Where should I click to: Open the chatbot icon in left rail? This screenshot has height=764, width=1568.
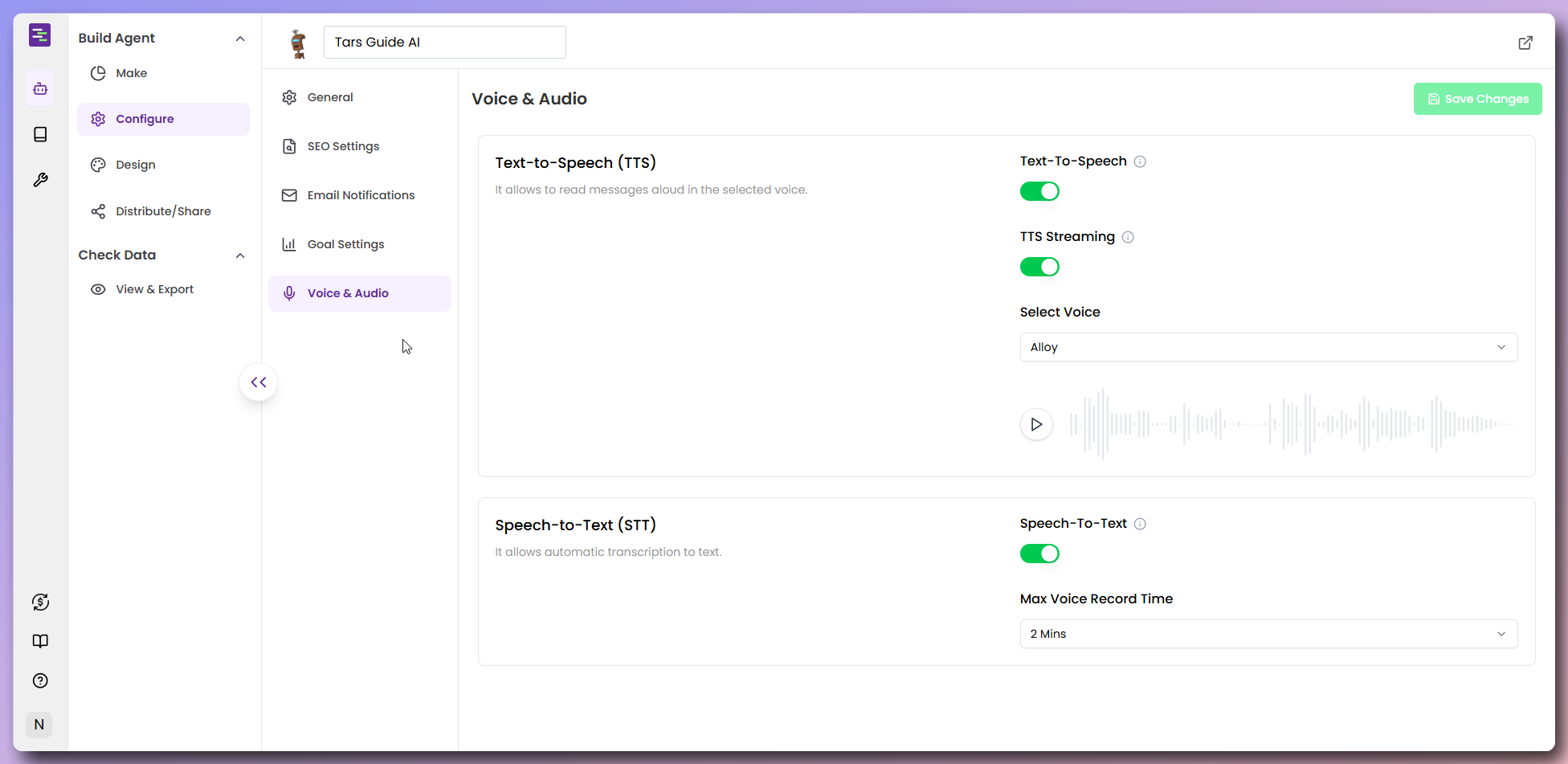40,88
